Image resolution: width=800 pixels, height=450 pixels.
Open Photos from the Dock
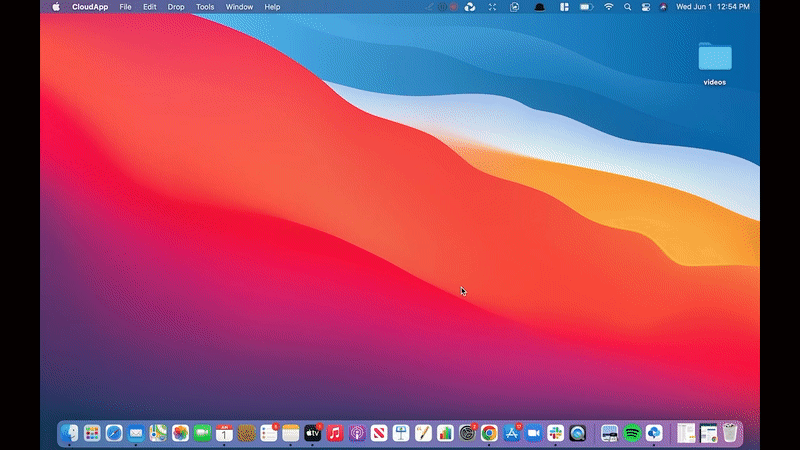click(180, 433)
